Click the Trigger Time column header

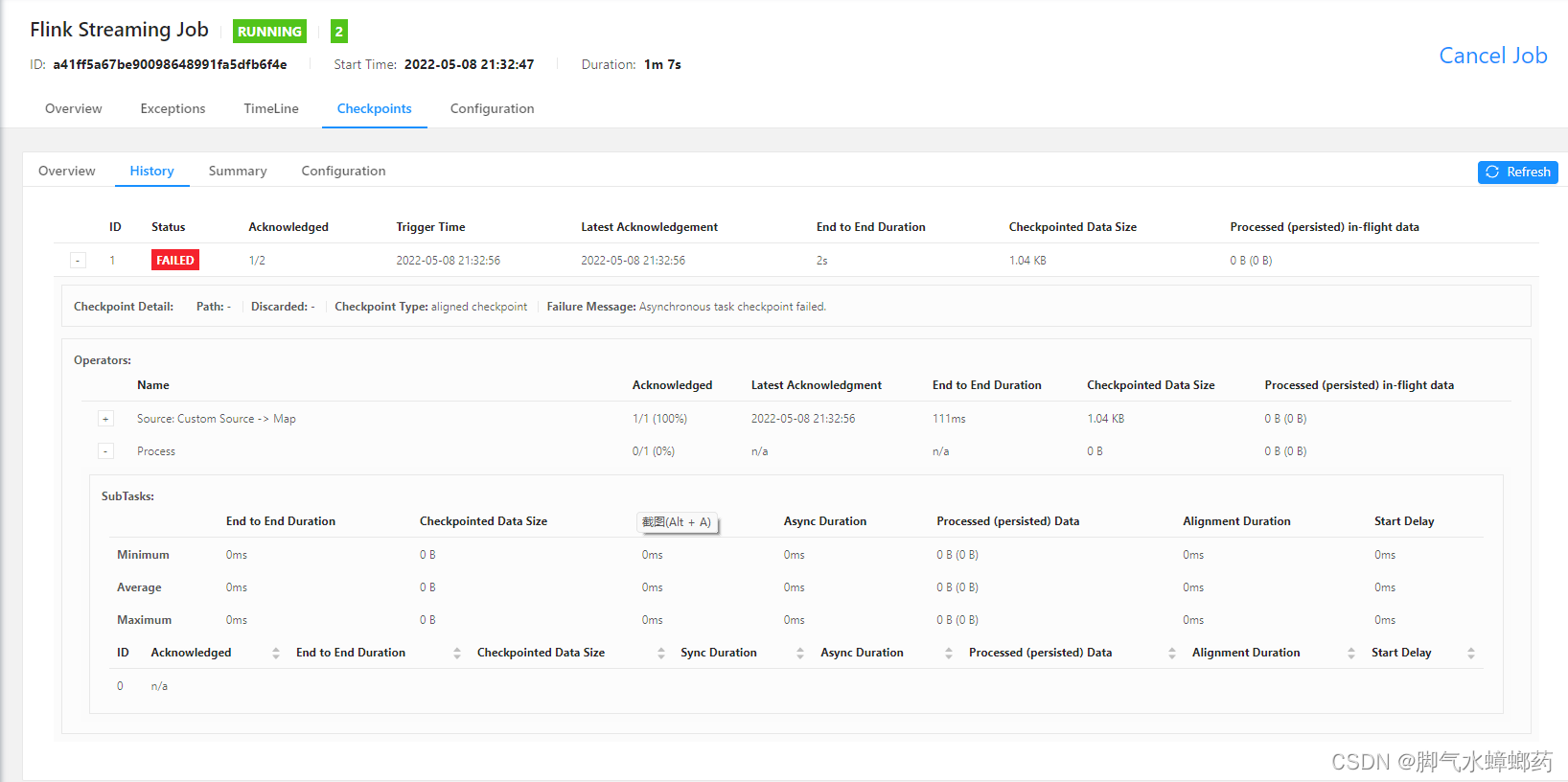430,227
